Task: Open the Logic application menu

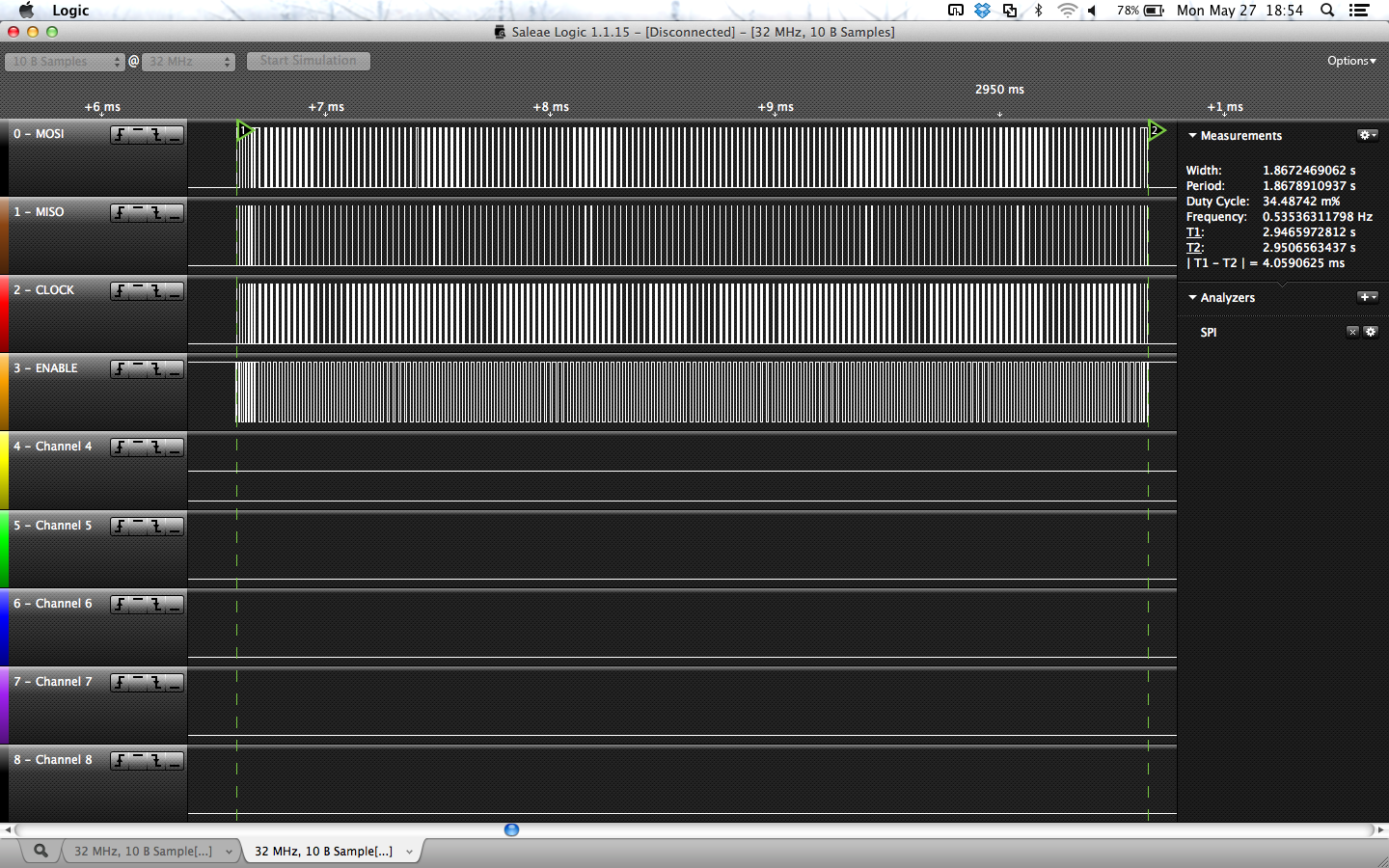Action: pos(70,10)
